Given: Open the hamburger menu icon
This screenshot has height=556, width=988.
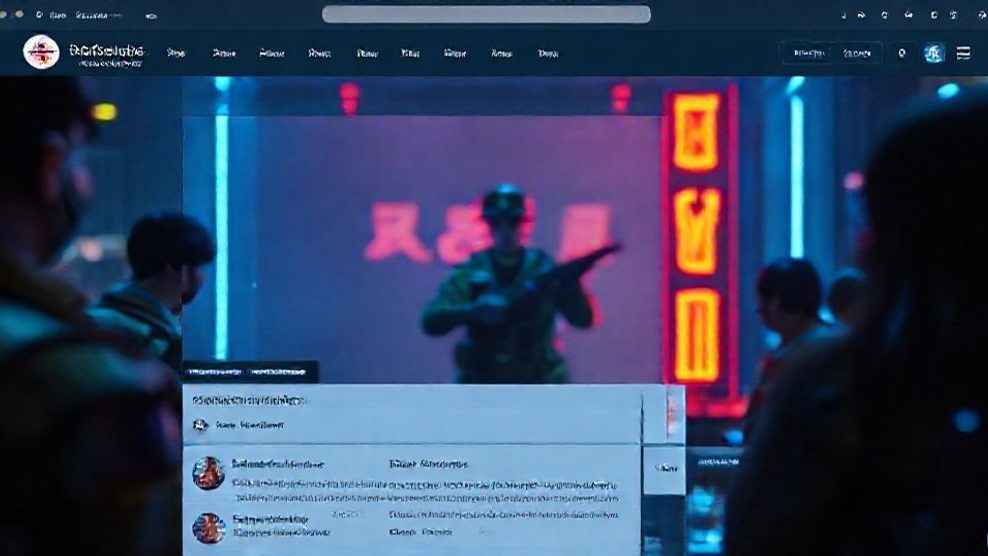Looking at the screenshot, I should click(x=963, y=53).
